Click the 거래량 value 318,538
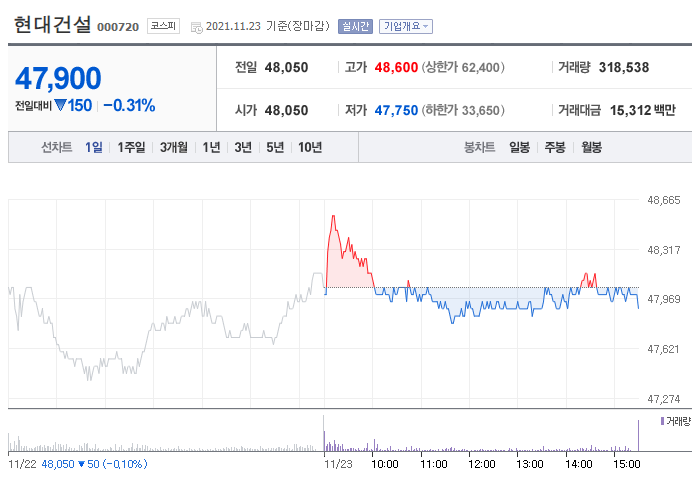 [624, 68]
